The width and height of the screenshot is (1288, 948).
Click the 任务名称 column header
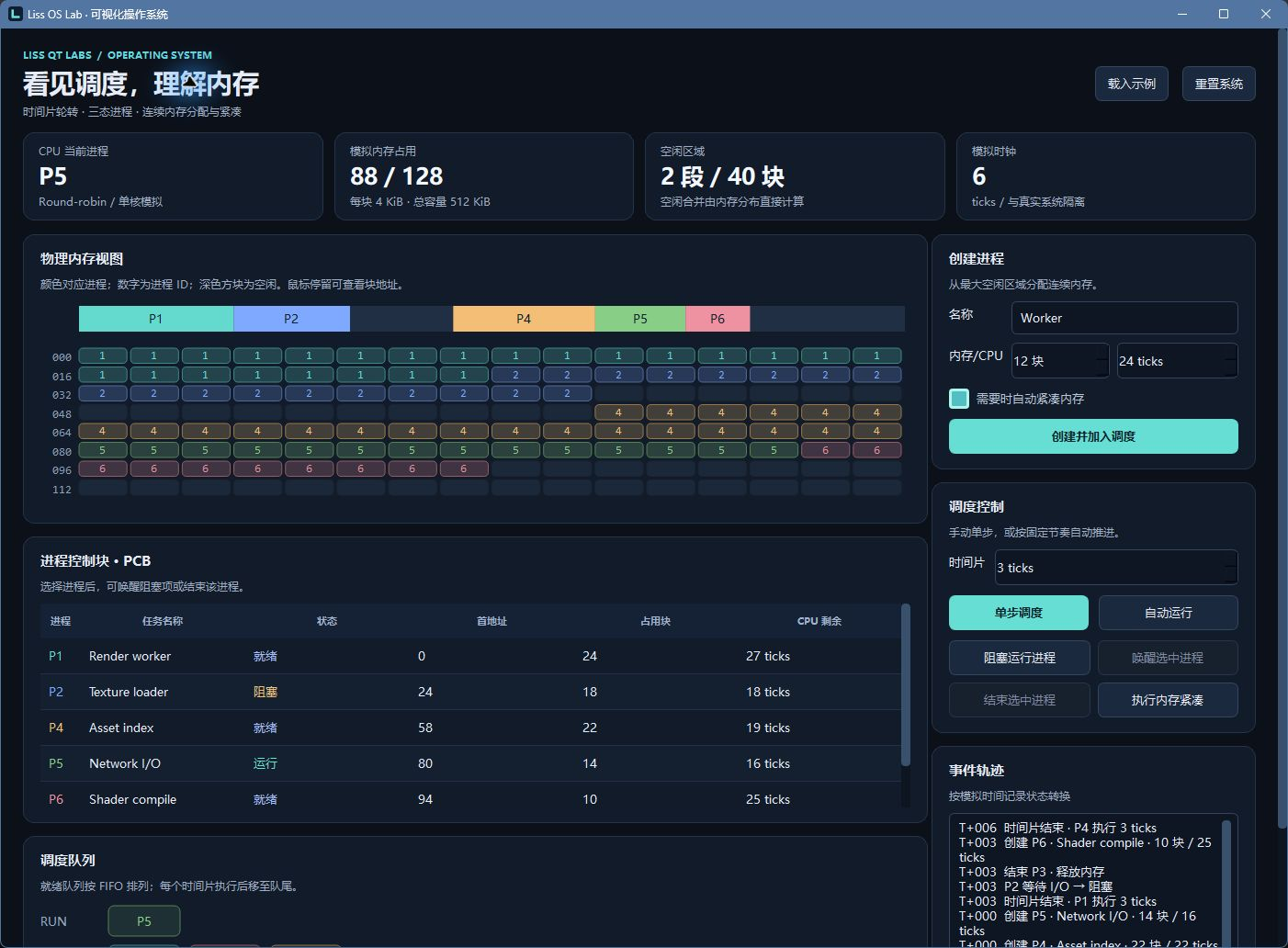(x=163, y=621)
